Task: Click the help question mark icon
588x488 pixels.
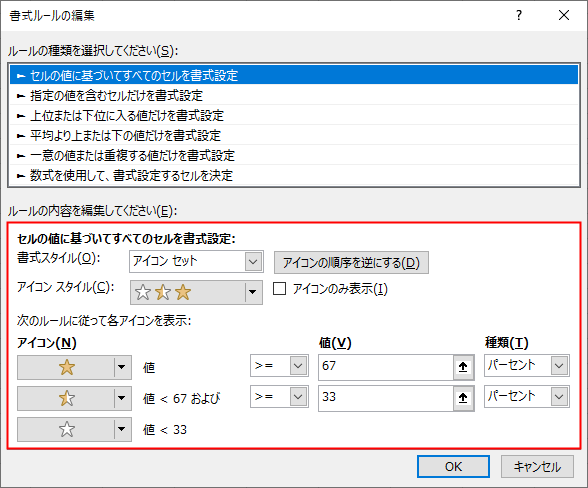Action: click(x=519, y=15)
